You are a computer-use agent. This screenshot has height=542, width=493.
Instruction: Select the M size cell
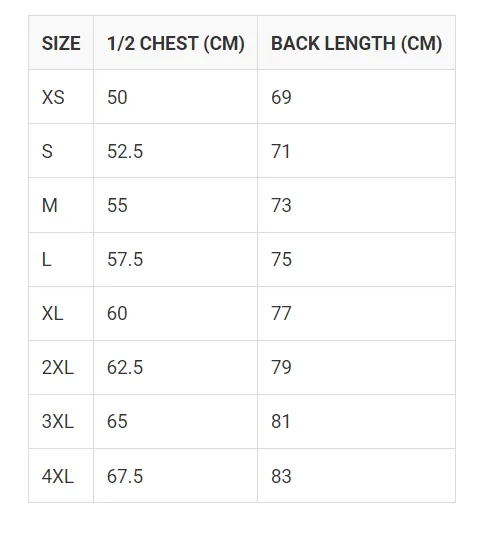click(61, 205)
